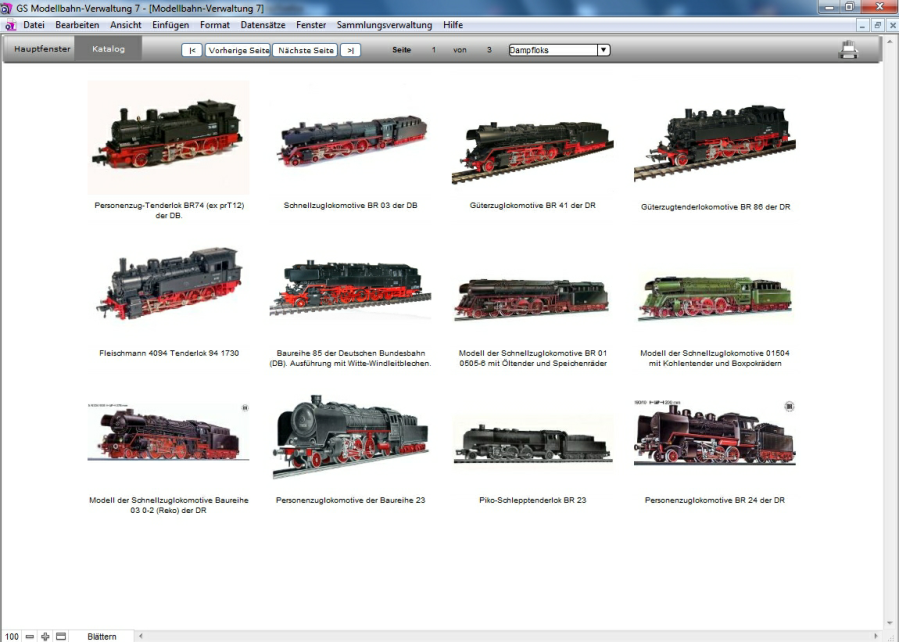This screenshot has height=642, width=900.
Task: Open the Datei menu
Action: coord(34,25)
